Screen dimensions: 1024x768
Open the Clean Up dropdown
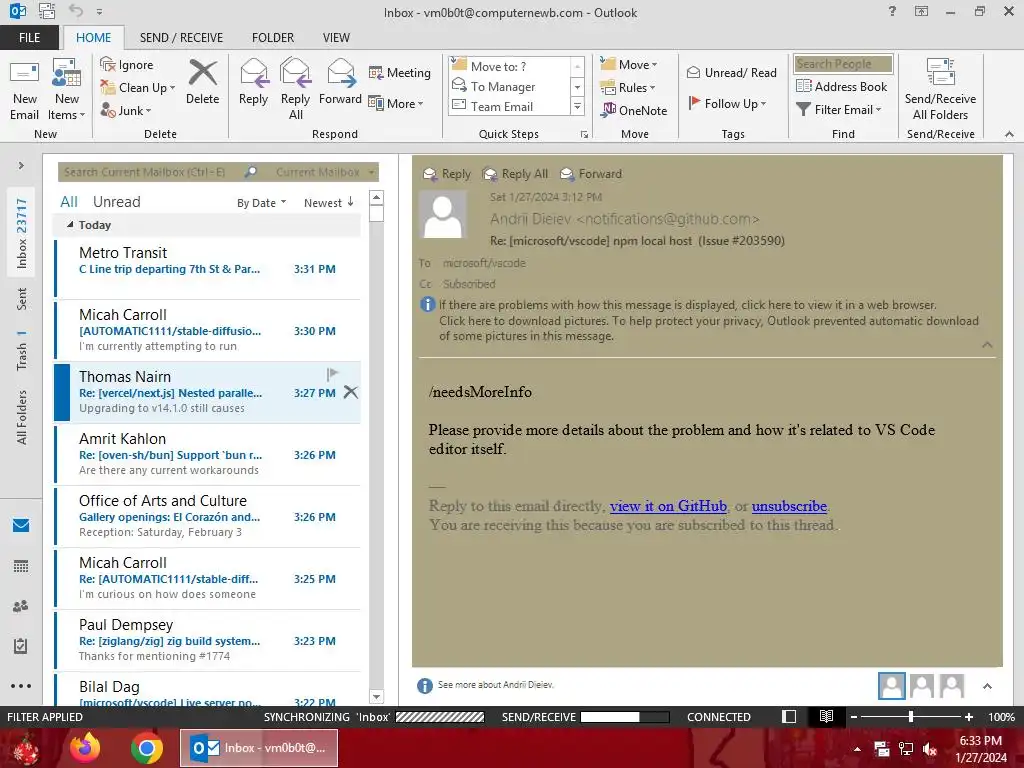[x=138, y=88]
